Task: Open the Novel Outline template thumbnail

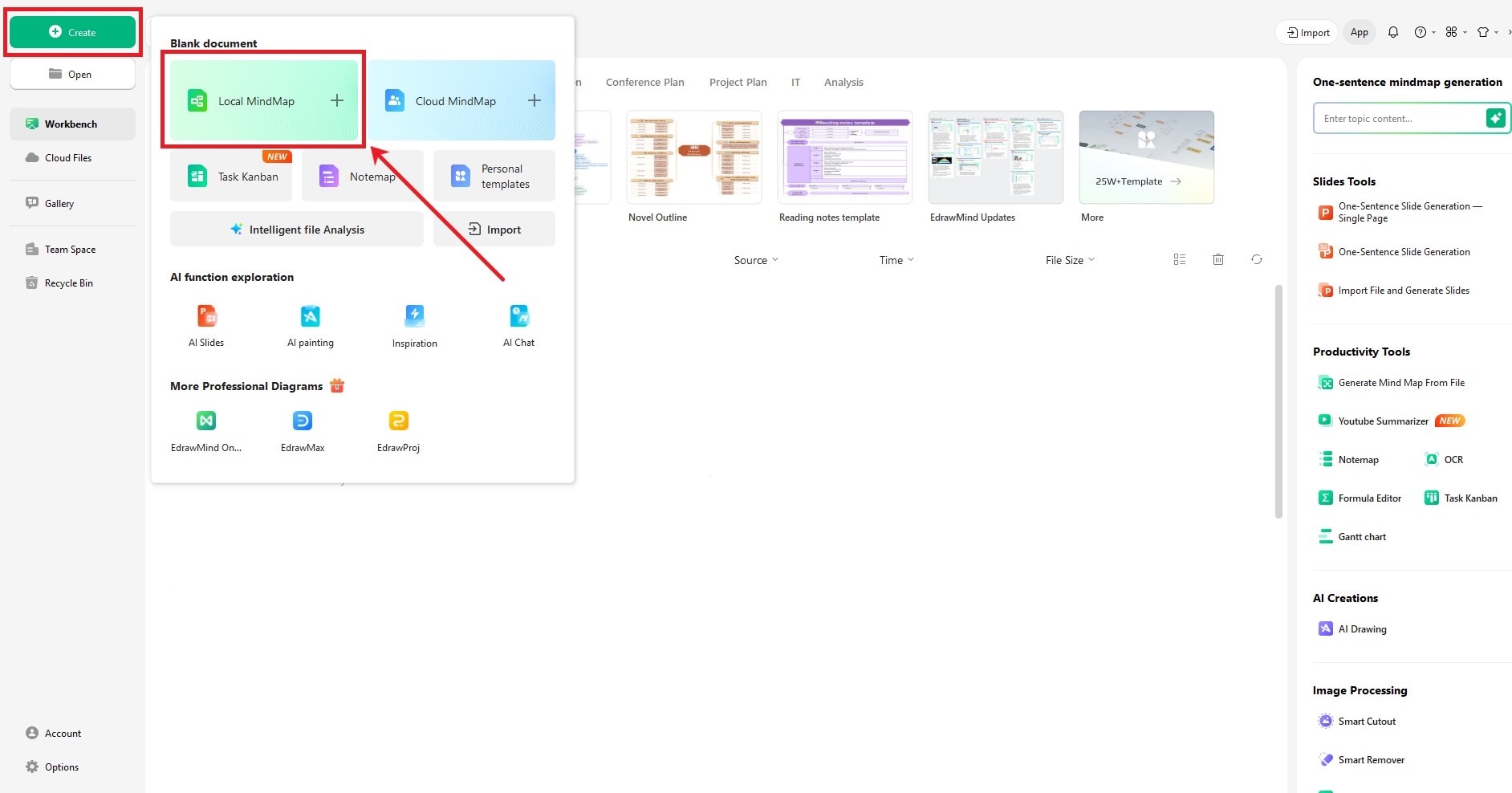Action: (694, 157)
